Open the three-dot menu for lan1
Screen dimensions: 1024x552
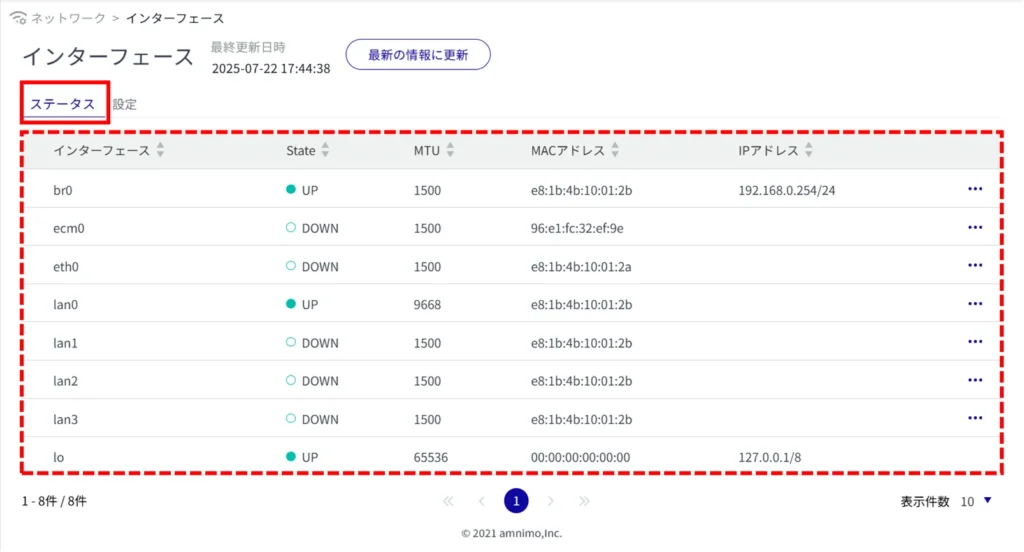pyautogui.click(x=975, y=342)
